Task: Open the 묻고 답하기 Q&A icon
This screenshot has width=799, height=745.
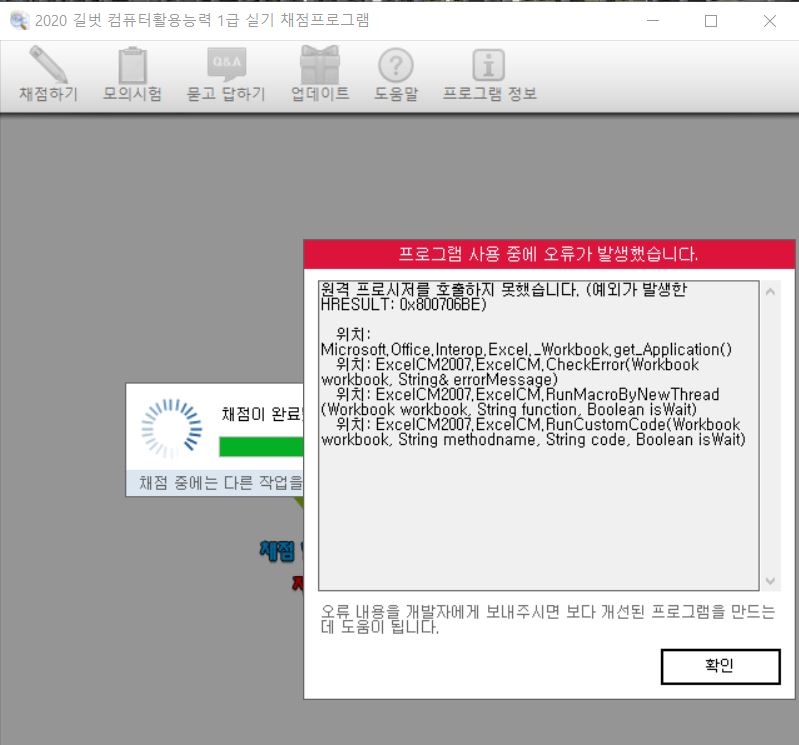Action: (x=226, y=66)
